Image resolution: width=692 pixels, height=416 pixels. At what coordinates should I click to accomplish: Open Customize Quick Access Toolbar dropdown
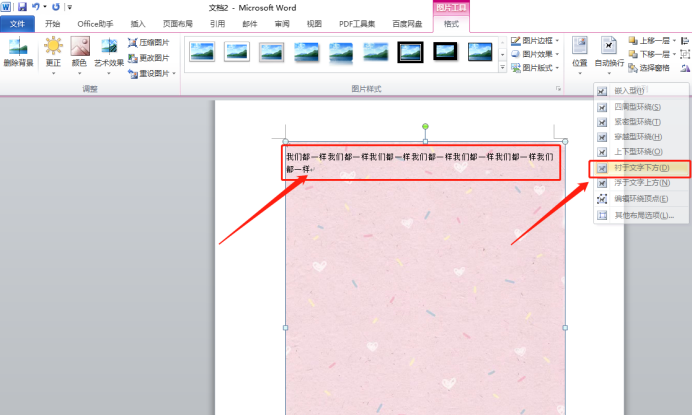[69, 7]
